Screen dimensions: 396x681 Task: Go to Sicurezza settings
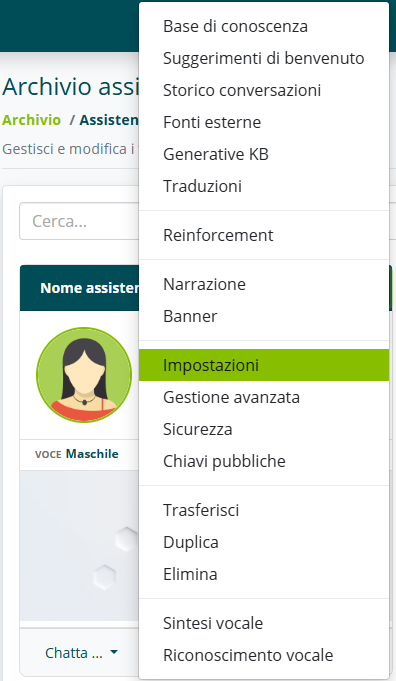(264, 429)
